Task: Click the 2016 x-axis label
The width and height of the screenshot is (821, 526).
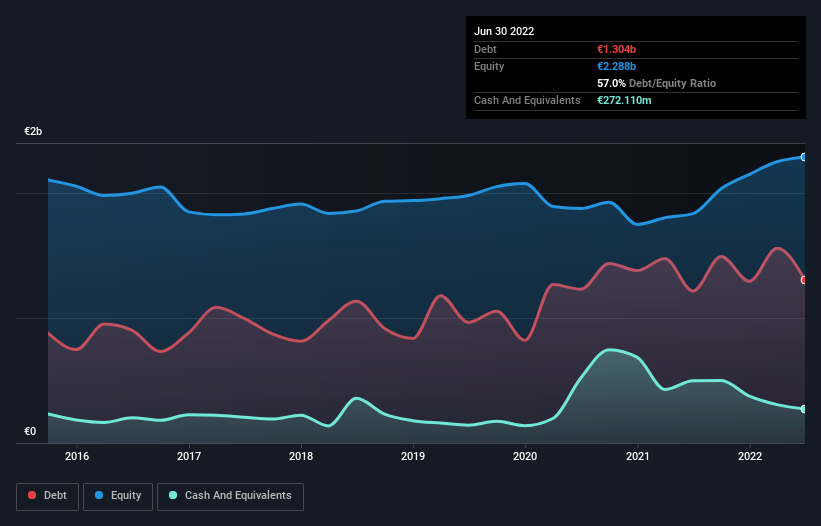Action: (77, 456)
